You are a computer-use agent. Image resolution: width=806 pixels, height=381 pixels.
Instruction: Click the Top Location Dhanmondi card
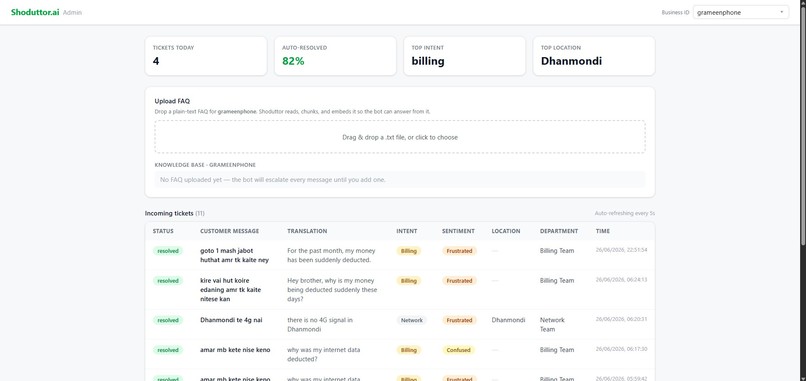point(594,56)
